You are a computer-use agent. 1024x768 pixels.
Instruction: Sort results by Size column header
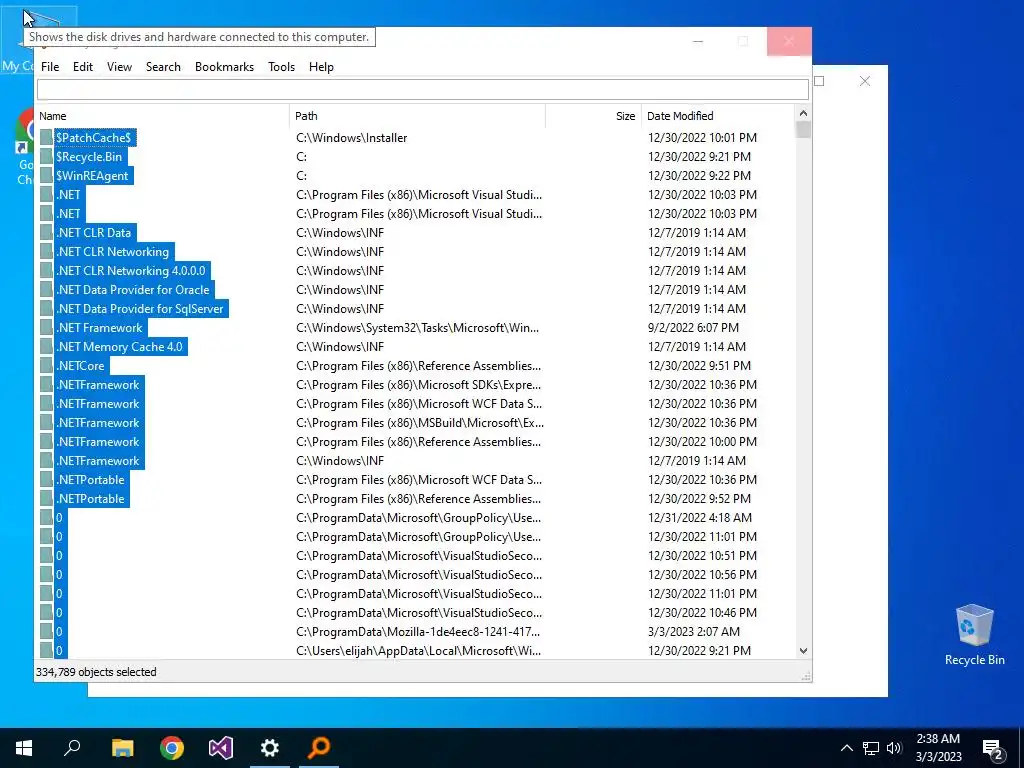point(593,116)
